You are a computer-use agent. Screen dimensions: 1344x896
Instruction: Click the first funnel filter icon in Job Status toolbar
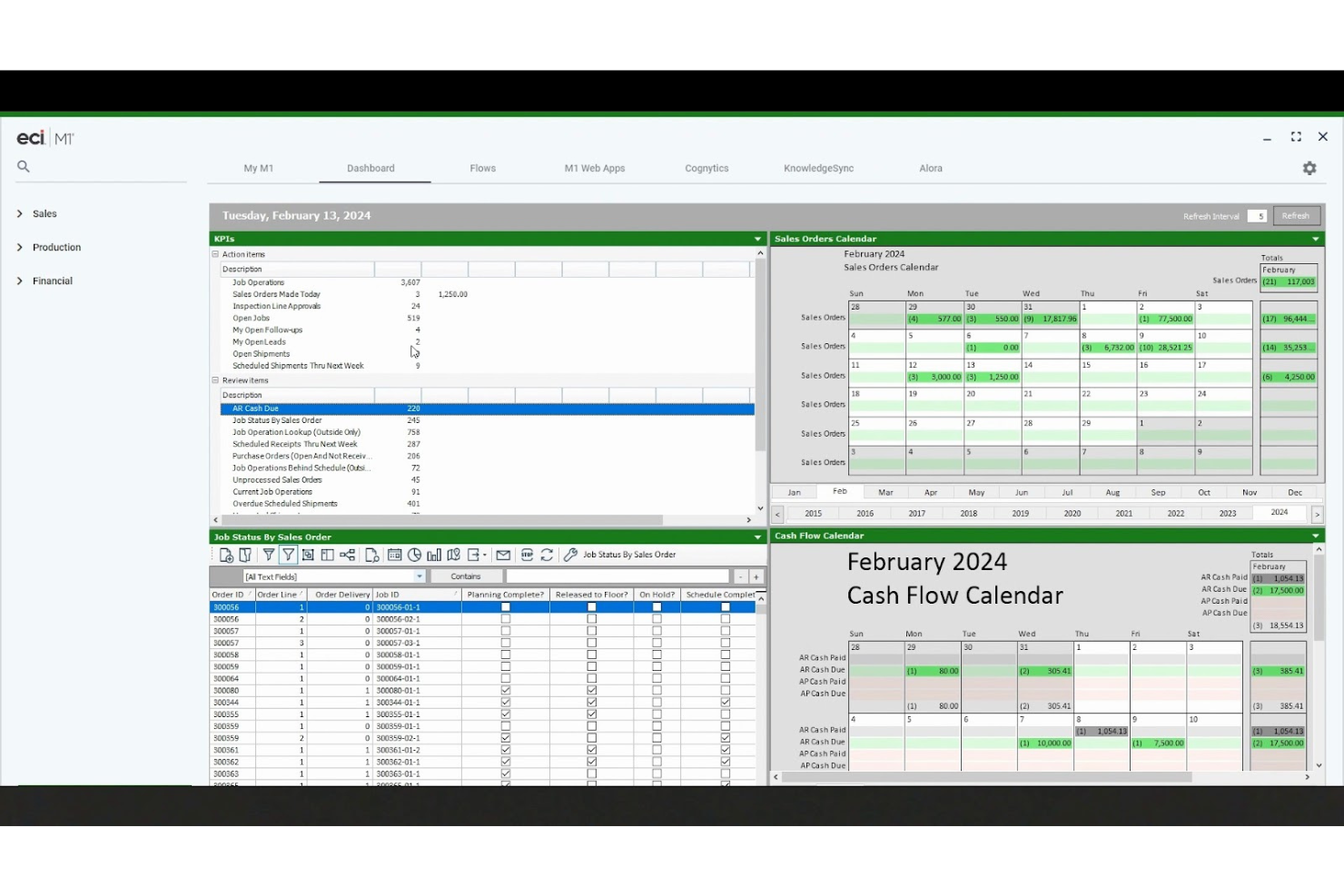click(x=269, y=555)
